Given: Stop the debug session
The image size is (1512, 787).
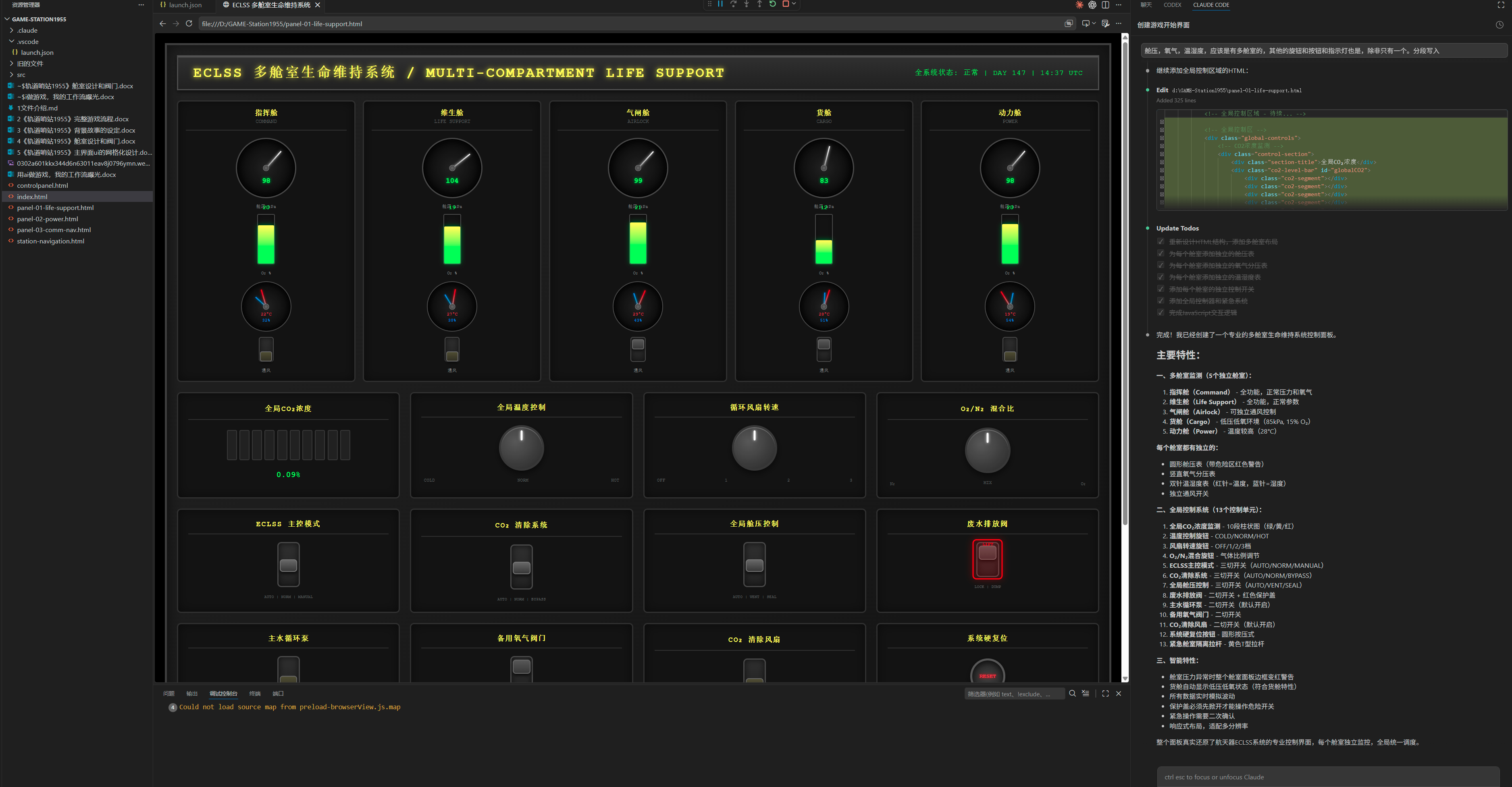Looking at the screenshot, I should click(x=785, y=4).
